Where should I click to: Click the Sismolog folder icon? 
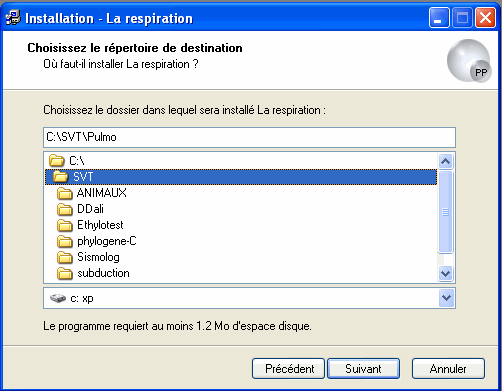point(64,257)
